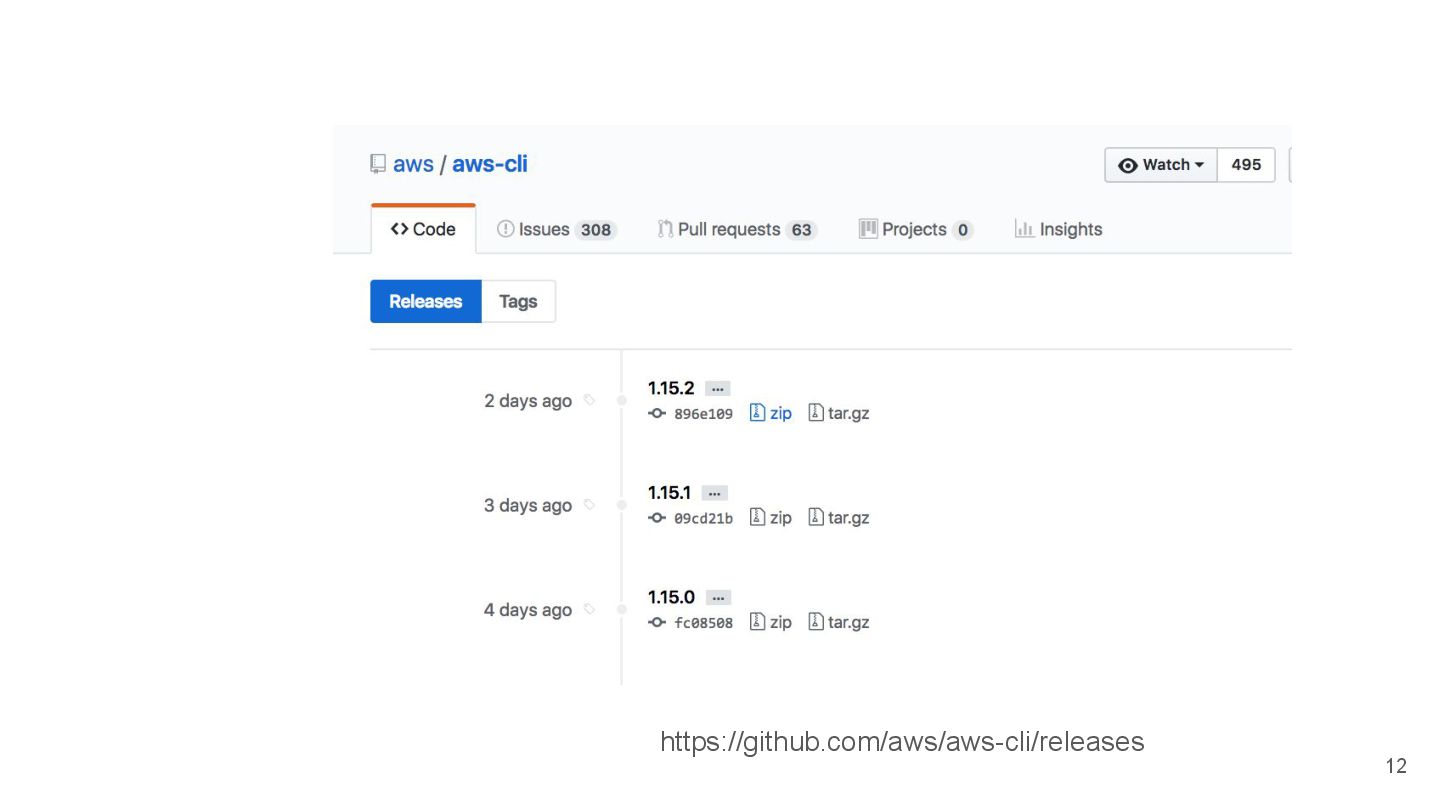This screenshot has width=1440, height=810.
Task: Open release 1.15.2
Action: point(671,388)
